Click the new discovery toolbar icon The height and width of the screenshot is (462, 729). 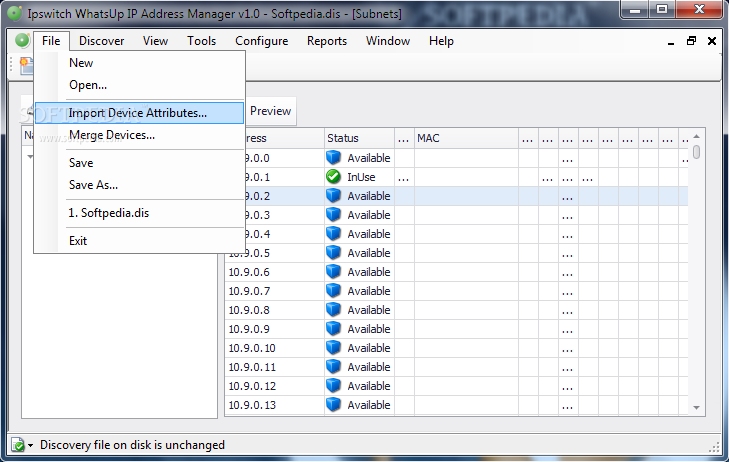point(27,66)
